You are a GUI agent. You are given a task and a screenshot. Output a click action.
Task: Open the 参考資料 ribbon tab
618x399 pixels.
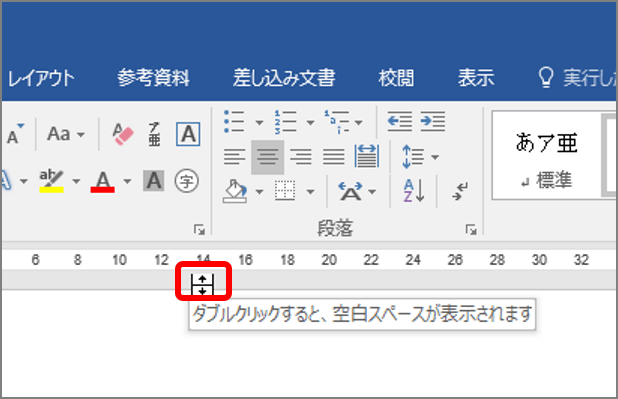coord(153,78)
